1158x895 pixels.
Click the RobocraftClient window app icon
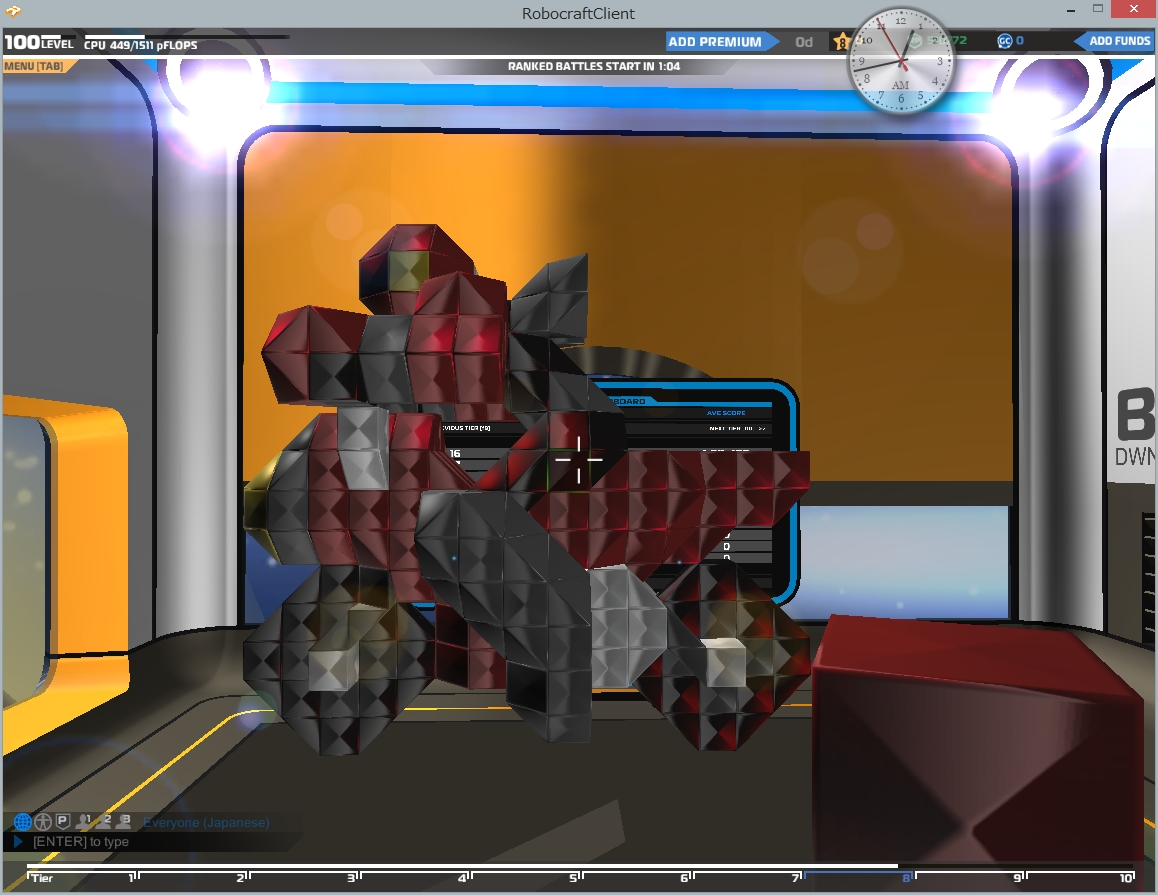pyautogui.click(x=13, y=12)
